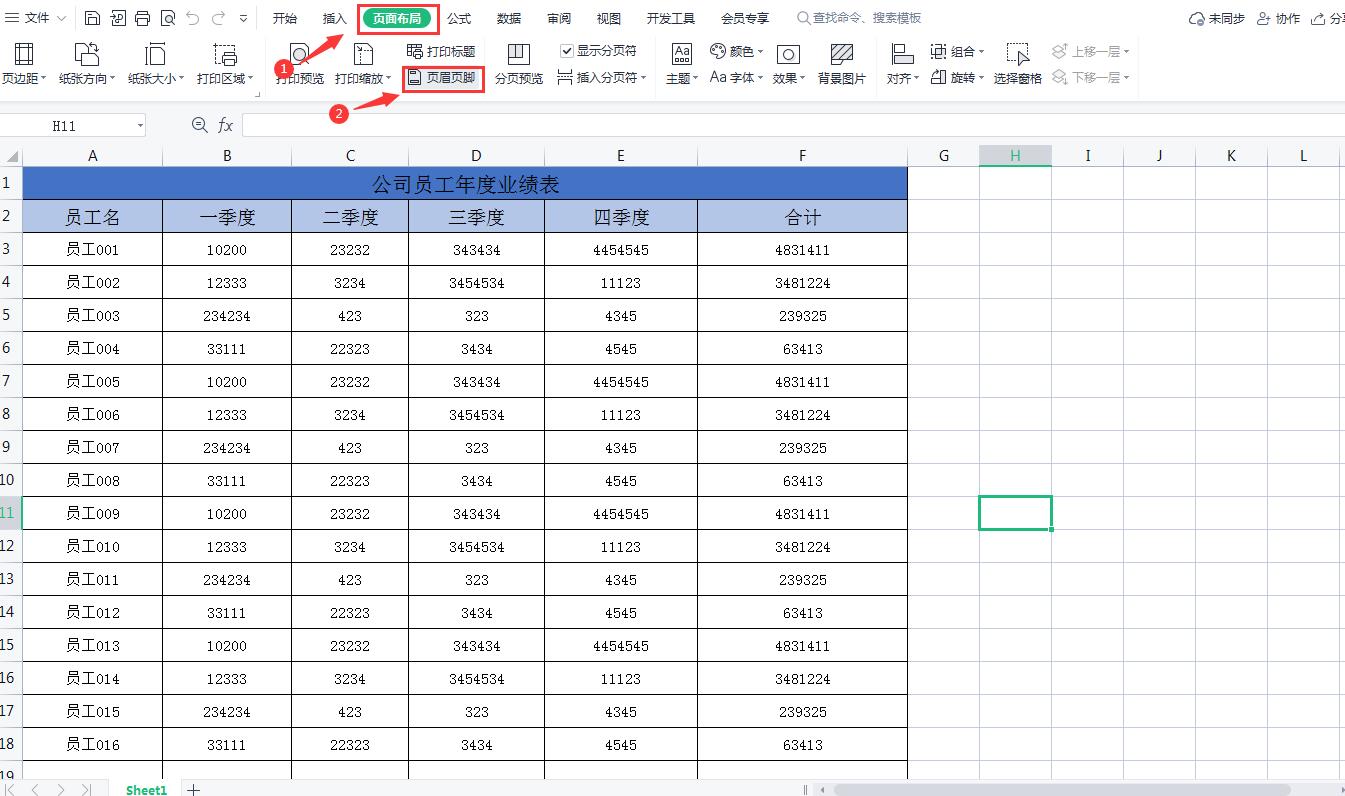Open the 旋转 rotate dropdown
The height and width of the screenshot is (796, 1345).
point(958,77)
